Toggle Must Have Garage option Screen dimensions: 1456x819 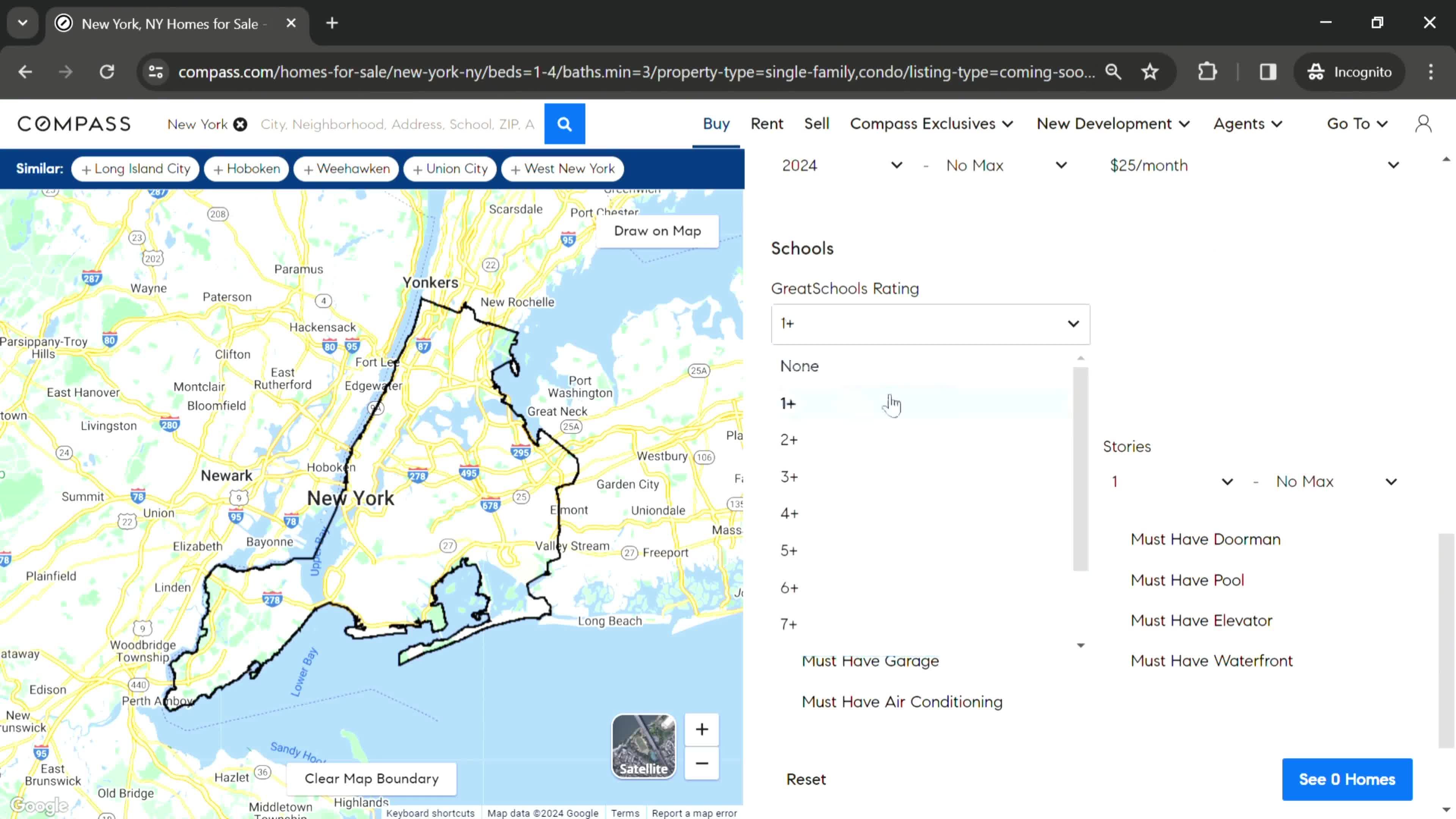(870, 661)
